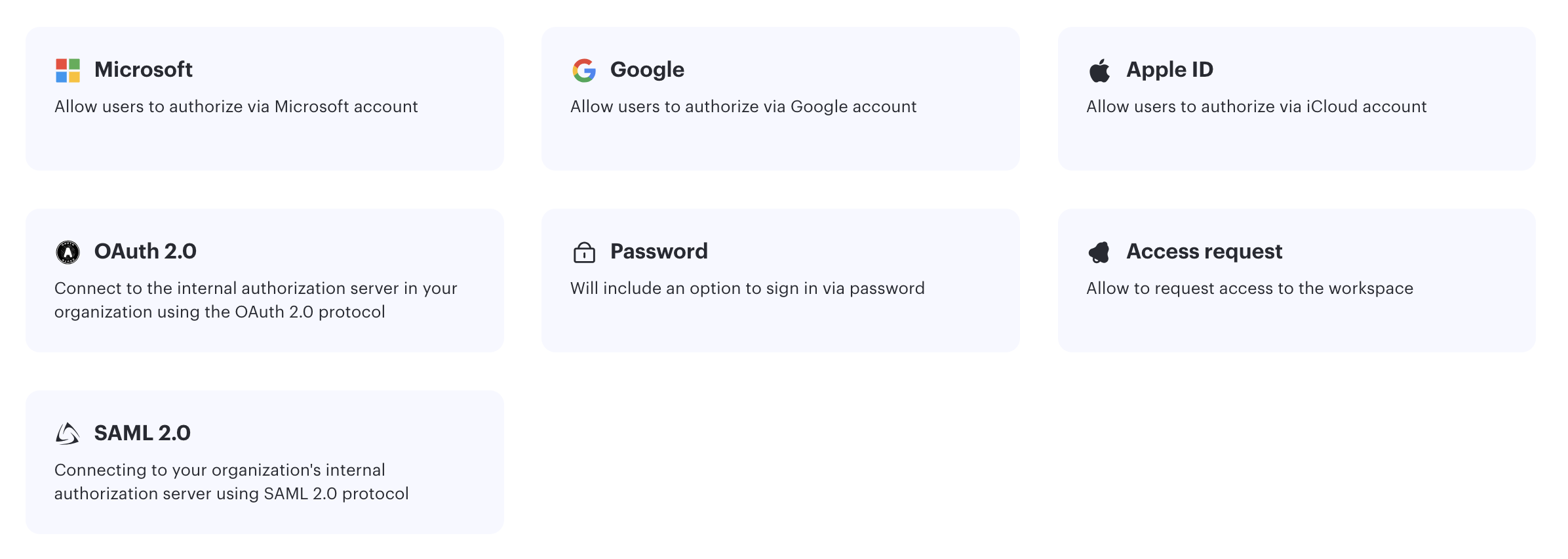Viewport: 1568px width, 559px height.
Task: Open the Access request heading
Action: pos(1204,251)
